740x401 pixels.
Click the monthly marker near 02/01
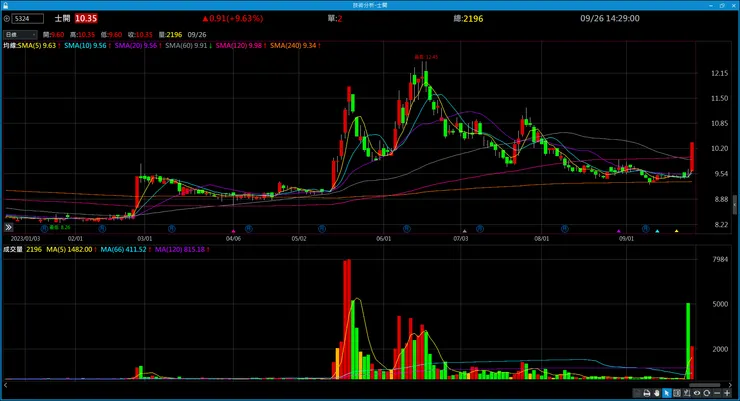coord(102,229)
